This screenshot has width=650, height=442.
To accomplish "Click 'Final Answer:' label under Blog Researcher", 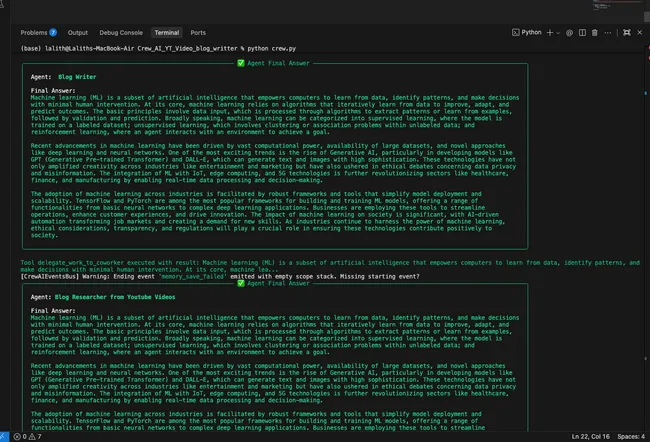I will pyautogui.click(x=53, y=311).
